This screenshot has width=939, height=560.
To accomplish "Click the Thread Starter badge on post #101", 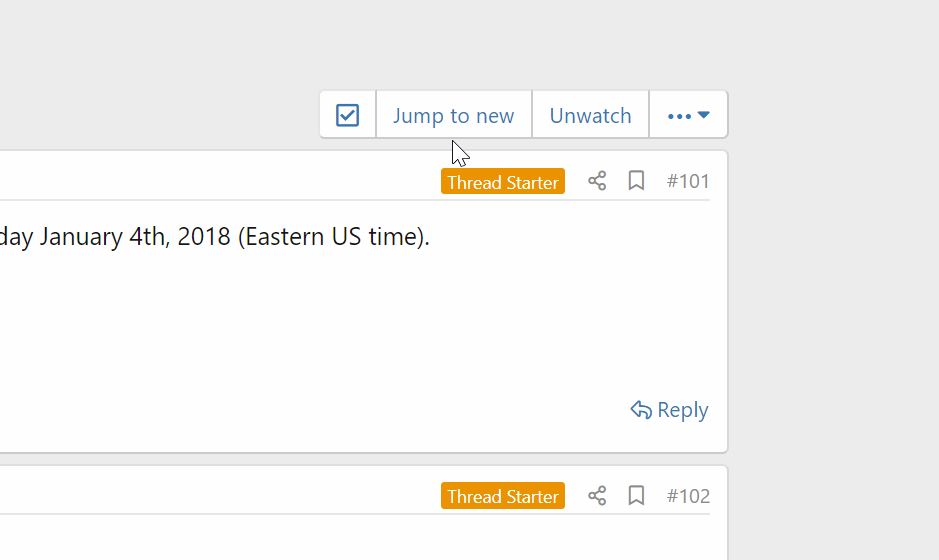I will point(502,182).
